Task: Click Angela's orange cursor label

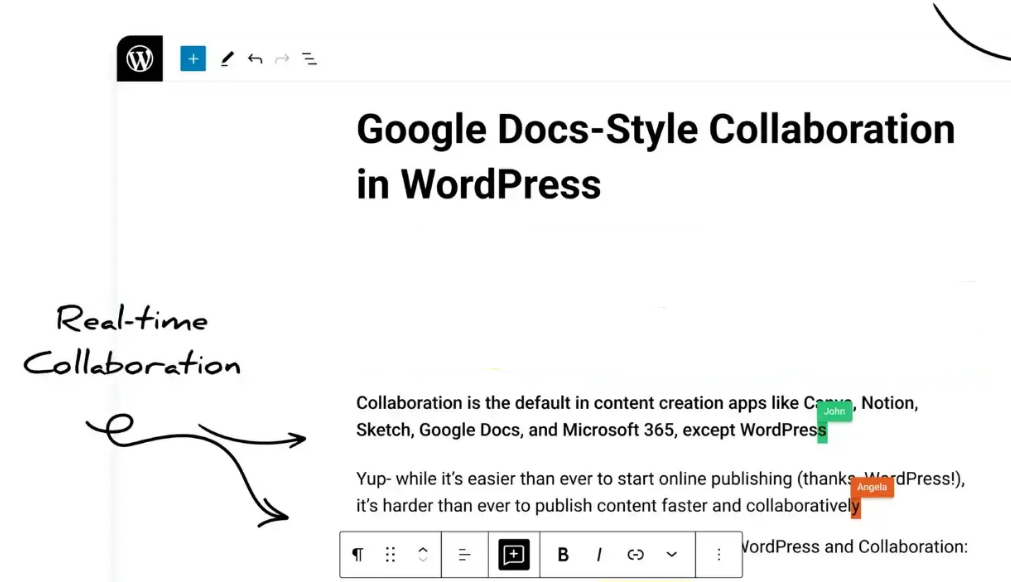Action: click(872, 487)
